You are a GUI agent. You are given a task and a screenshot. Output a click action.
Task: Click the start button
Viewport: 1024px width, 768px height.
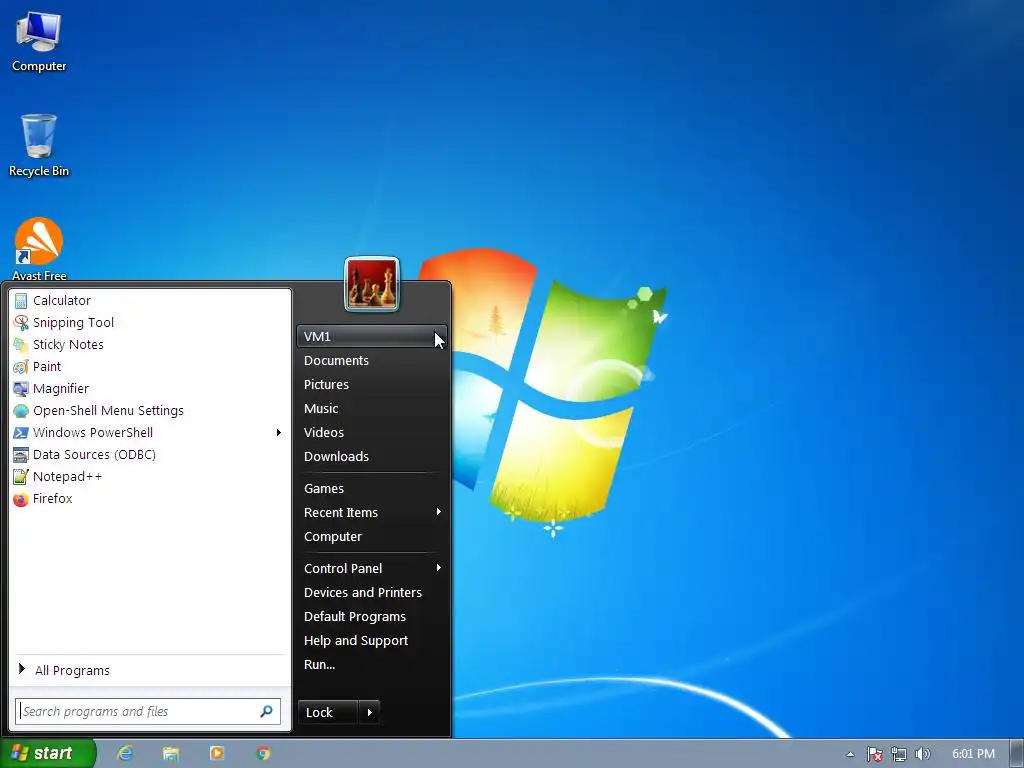coord(48,754)
